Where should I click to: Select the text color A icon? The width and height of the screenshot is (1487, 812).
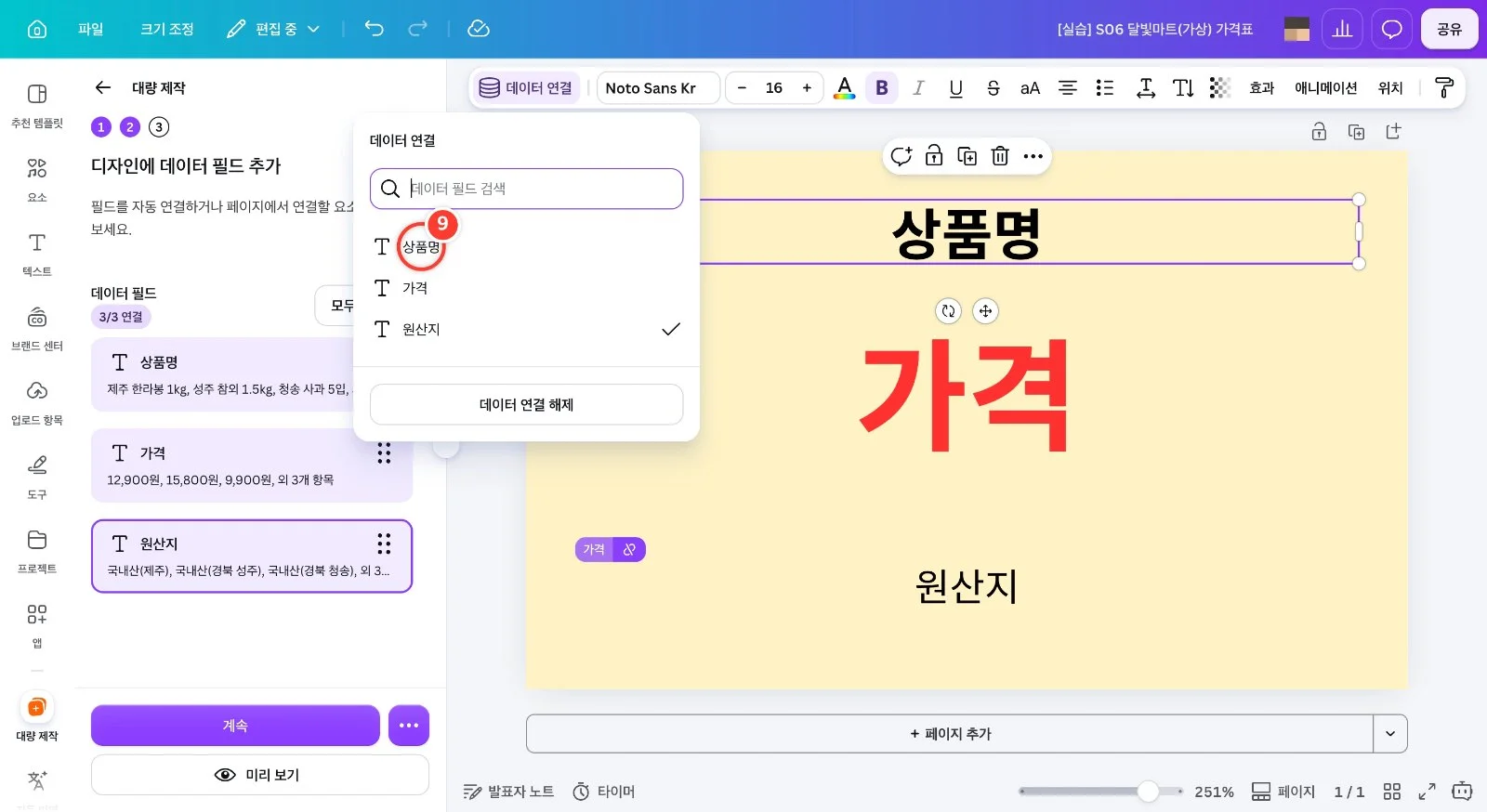click(844, 88)
